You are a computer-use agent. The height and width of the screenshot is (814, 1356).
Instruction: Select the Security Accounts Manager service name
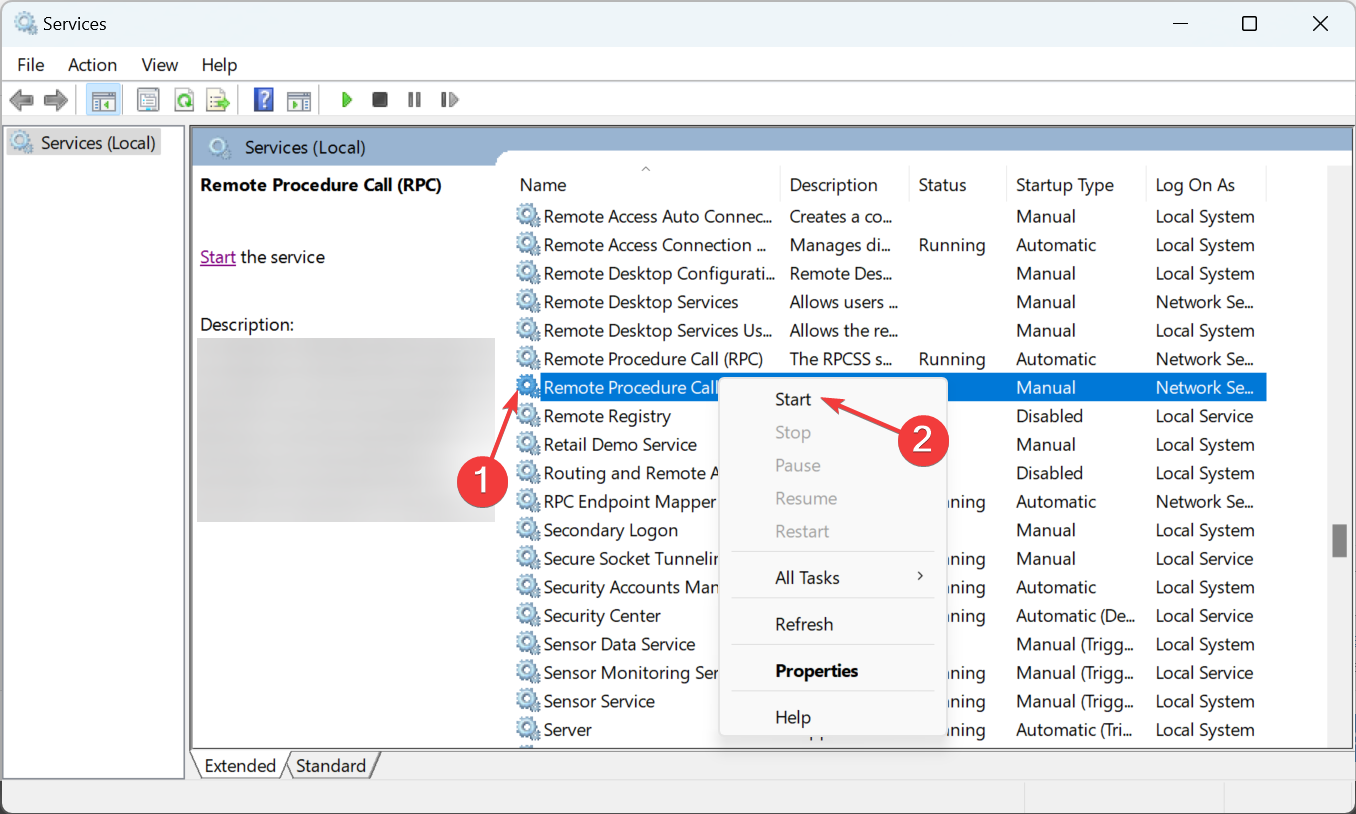coord(632,587)
